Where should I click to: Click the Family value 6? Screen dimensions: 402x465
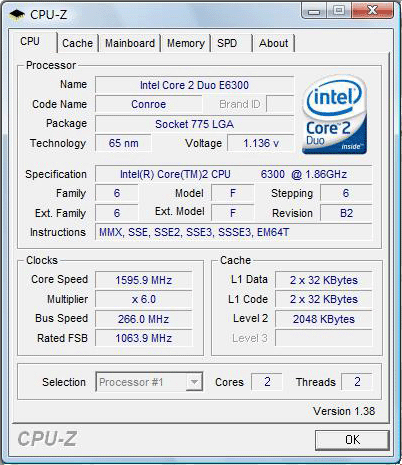(x=117, y=193)
